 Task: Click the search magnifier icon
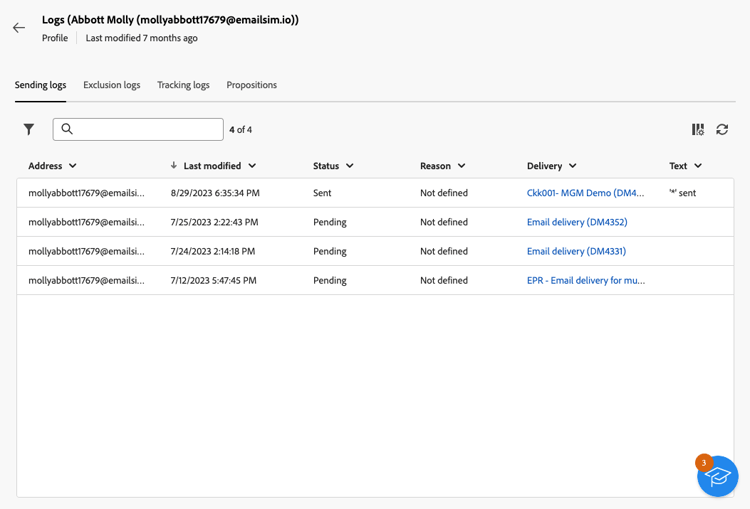(x=67, y=129)
